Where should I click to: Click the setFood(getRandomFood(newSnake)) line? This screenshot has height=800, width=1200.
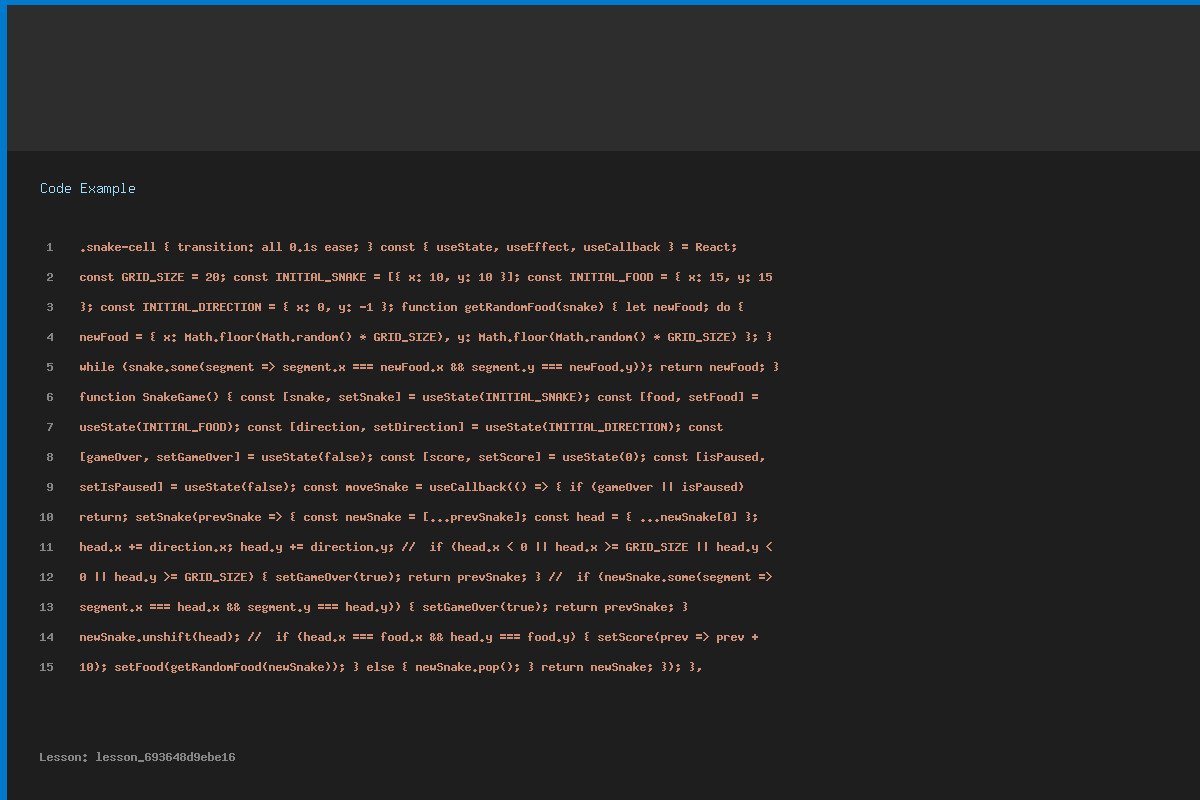(390, 667)
